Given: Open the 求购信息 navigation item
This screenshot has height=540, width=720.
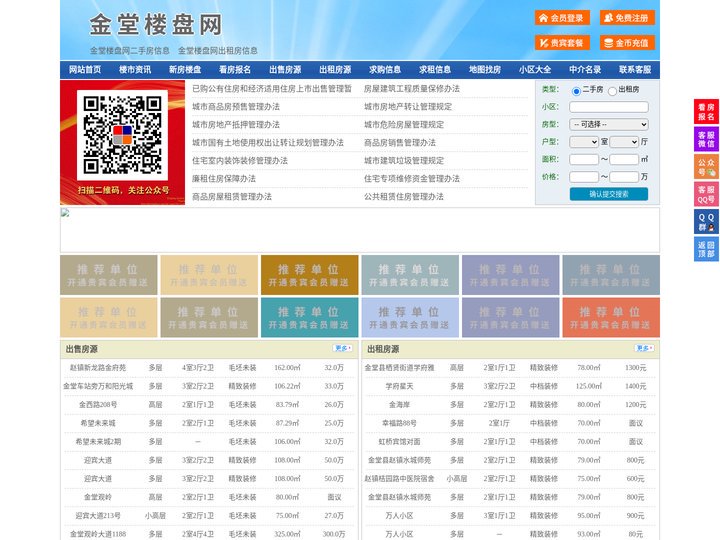Looking at the screenshot, I should click(385, 70).
